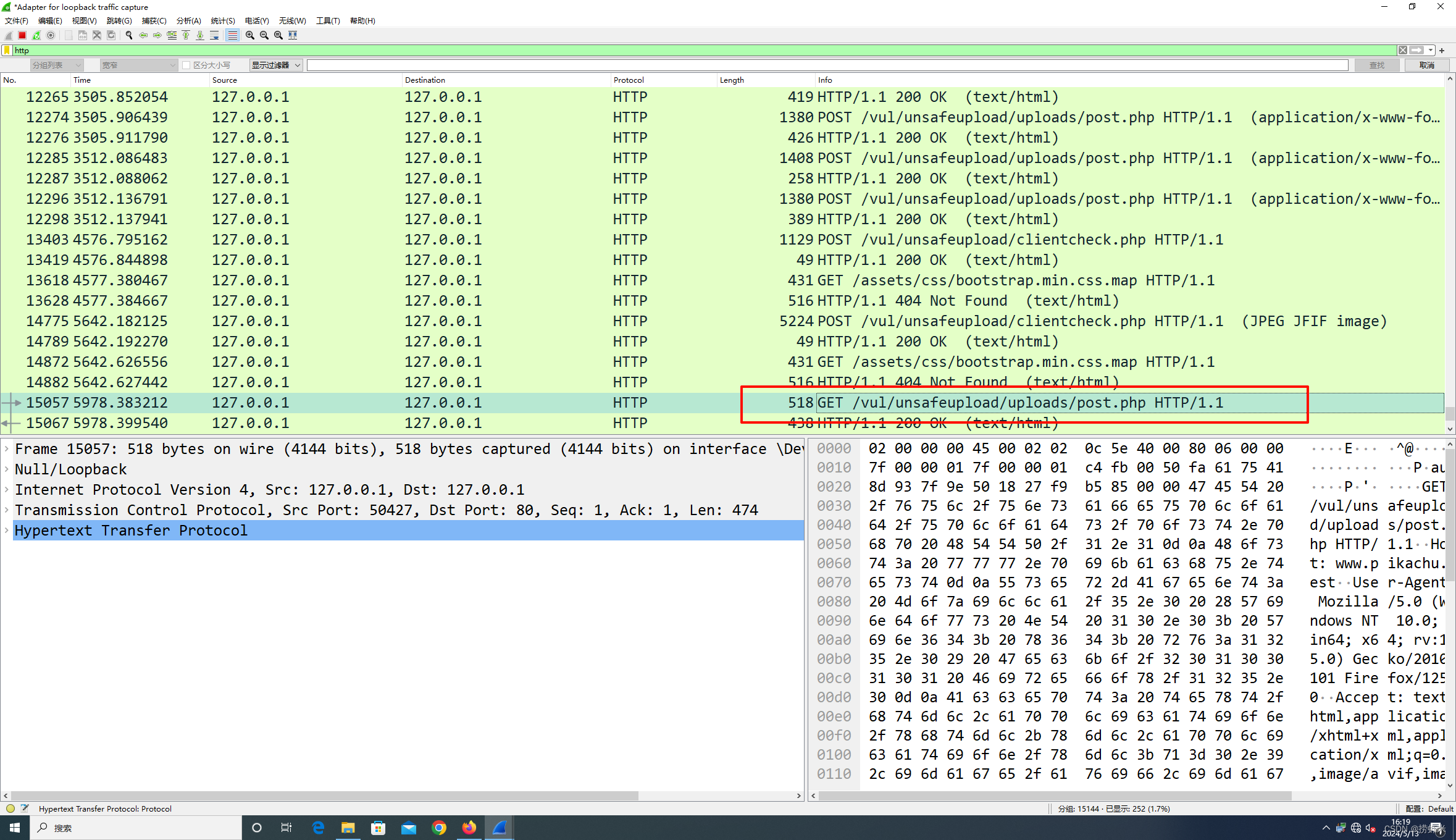This screenshot has height=840, width=1456.
Task: Expand the Frame 15057 tree node
Action: (x=7, y=449)
